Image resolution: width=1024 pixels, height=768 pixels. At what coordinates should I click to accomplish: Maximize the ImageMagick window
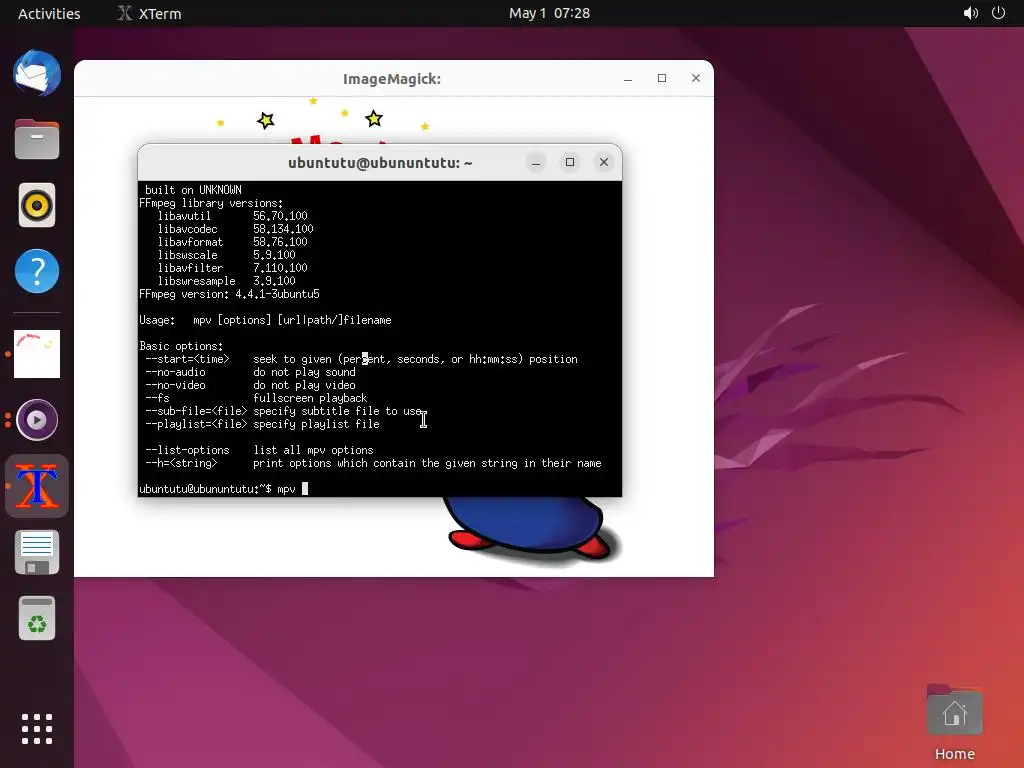coord(662,78)
